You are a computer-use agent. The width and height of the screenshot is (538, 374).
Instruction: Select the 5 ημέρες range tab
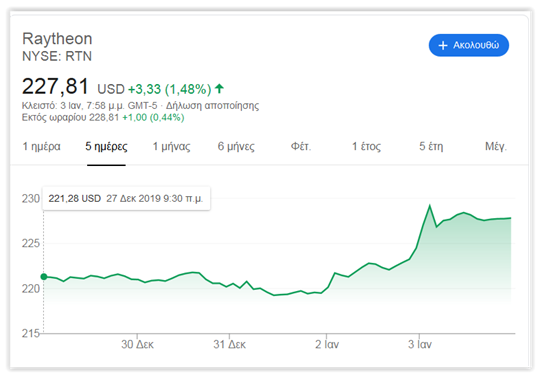click(x=106, y=147)
